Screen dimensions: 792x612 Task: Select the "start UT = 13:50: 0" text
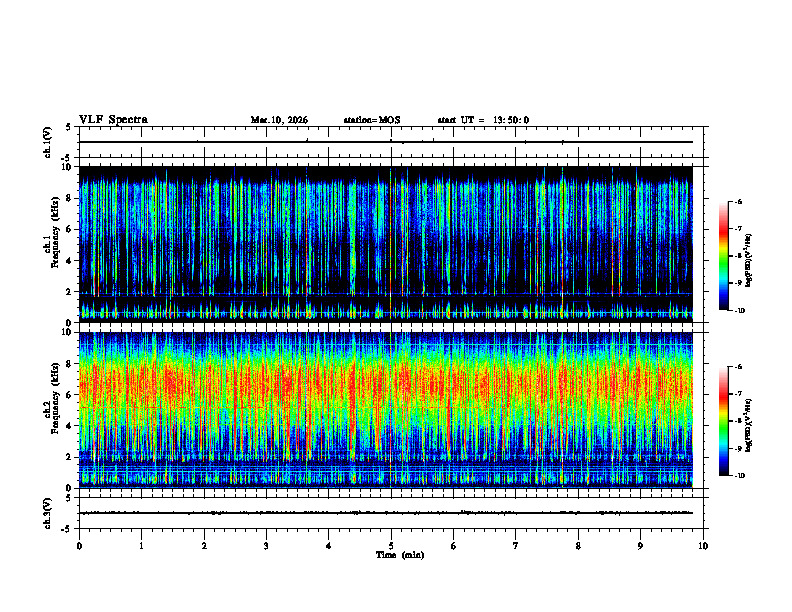point(483,120)
